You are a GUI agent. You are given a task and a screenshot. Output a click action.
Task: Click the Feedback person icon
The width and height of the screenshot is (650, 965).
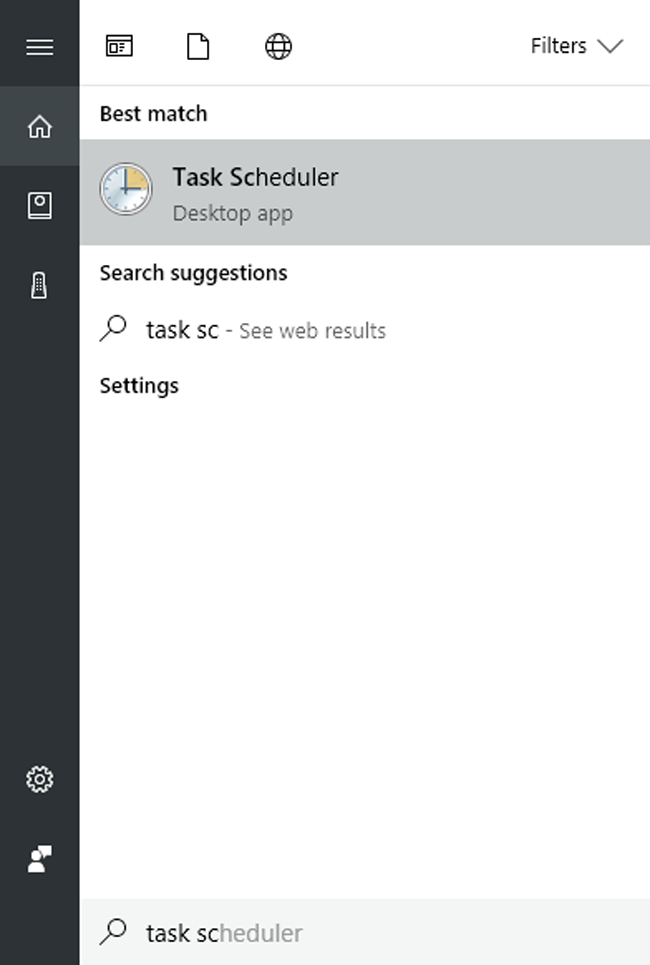point(39,858)
